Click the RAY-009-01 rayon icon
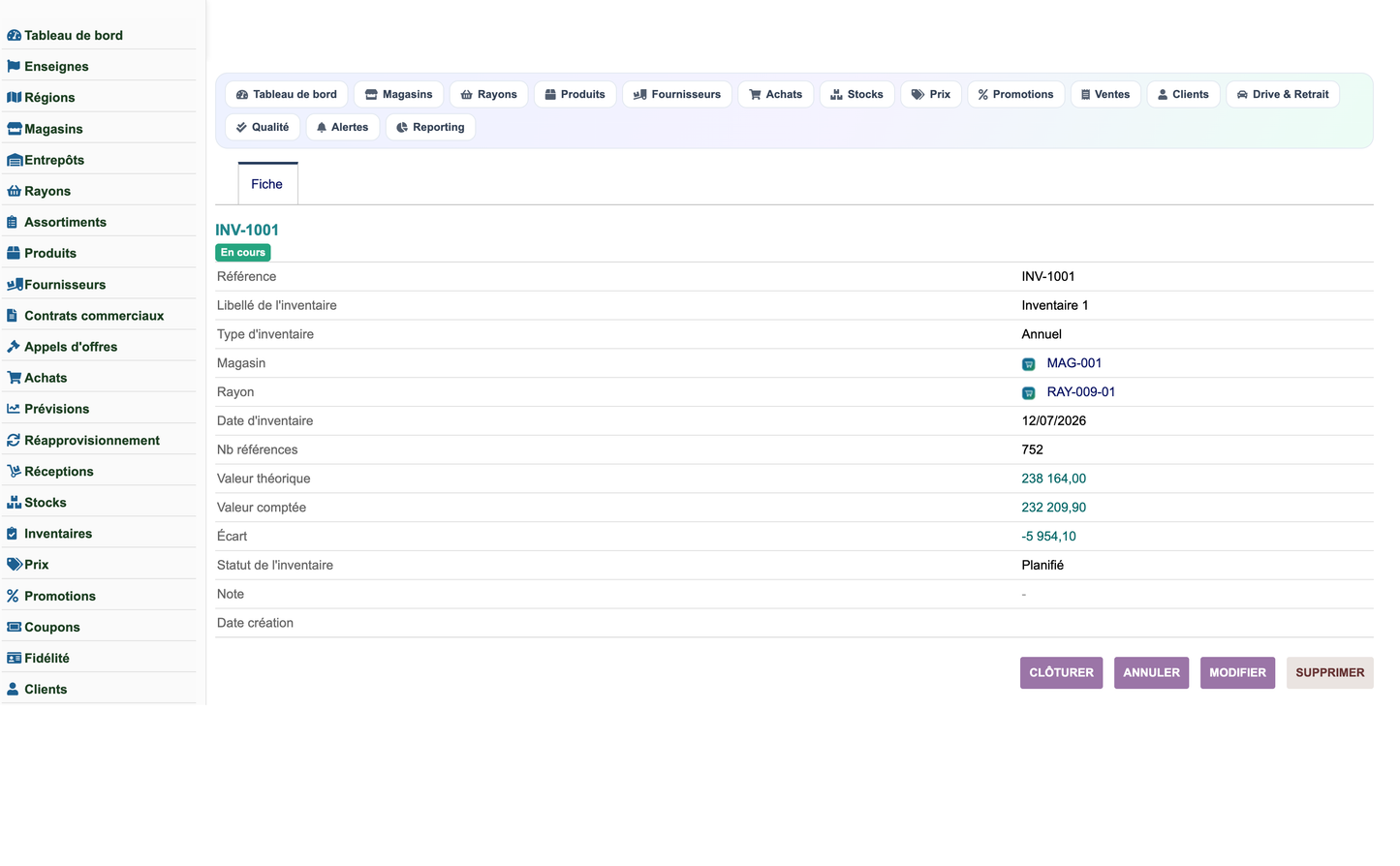This screenshot has width=1400, height=866. (x=1028, y=393)
